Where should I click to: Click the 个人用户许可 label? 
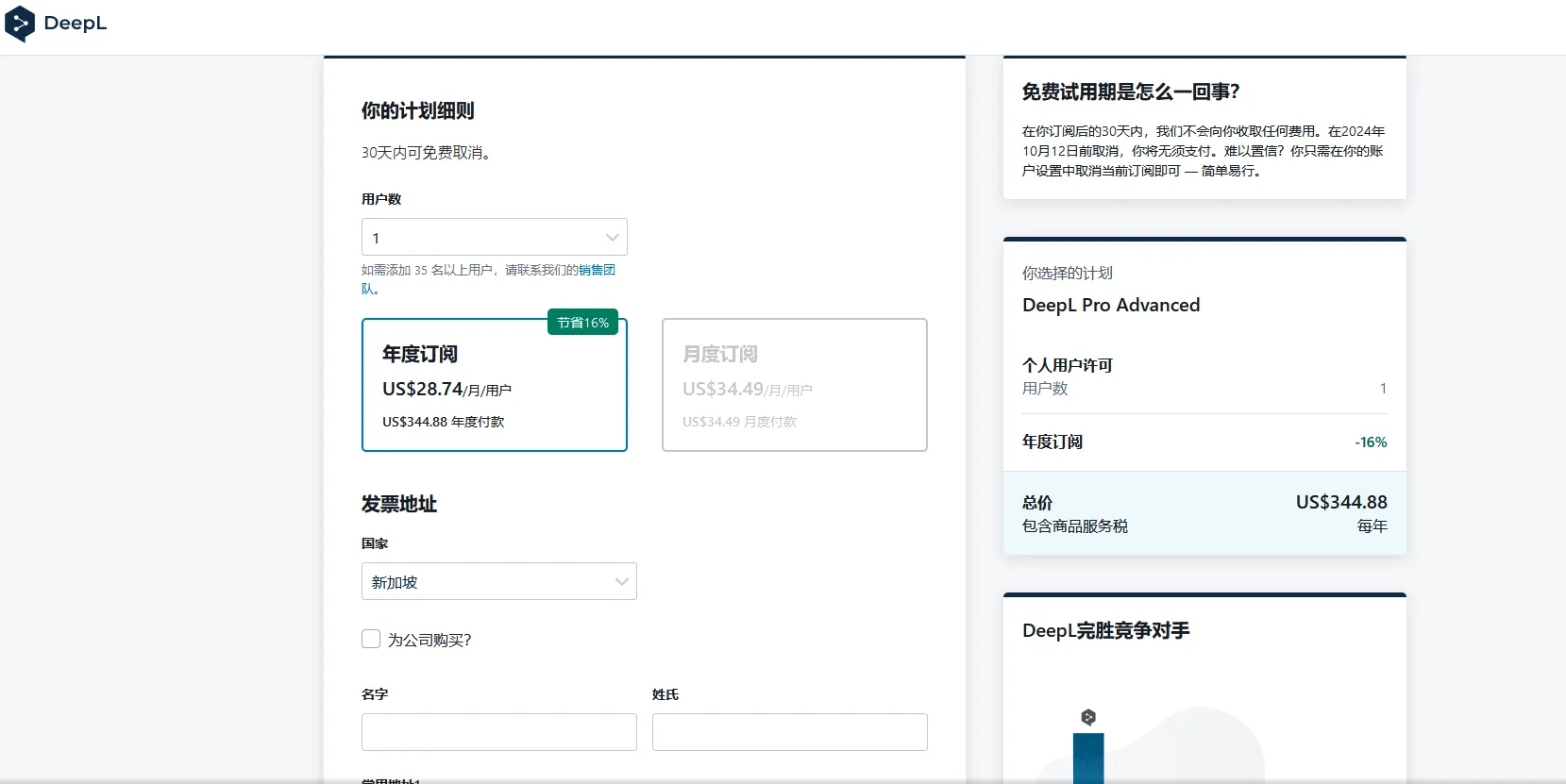[1068, 365]
